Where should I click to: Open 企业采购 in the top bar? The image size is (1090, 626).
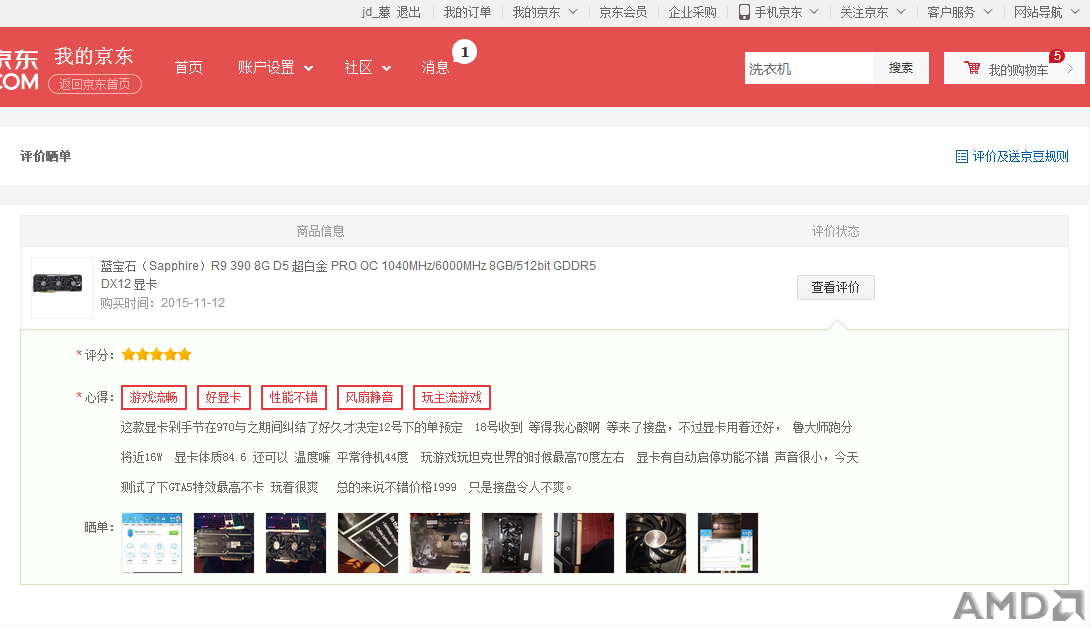tap(692, 12)
